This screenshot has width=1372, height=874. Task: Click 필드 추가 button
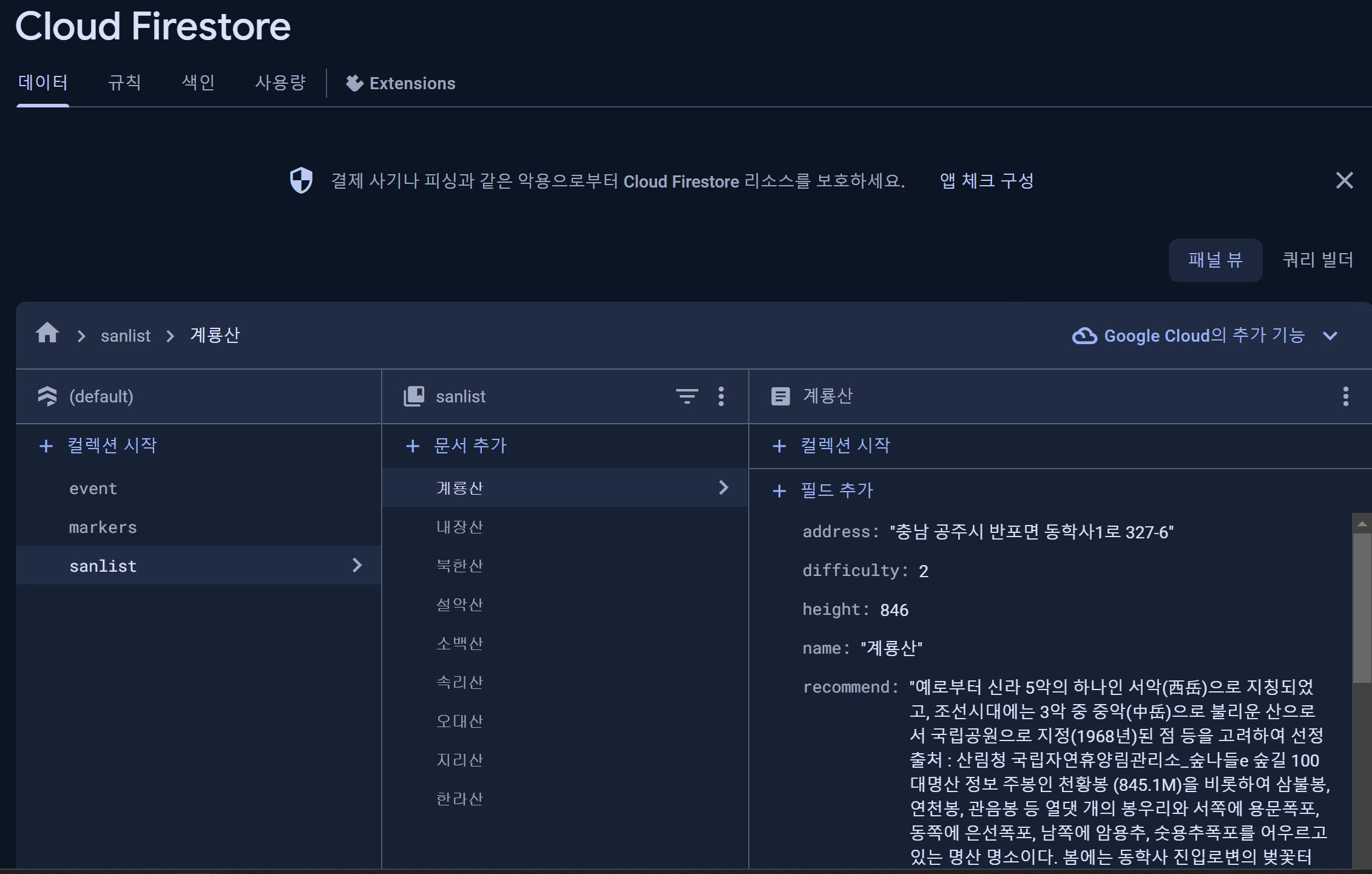(837, 490)
